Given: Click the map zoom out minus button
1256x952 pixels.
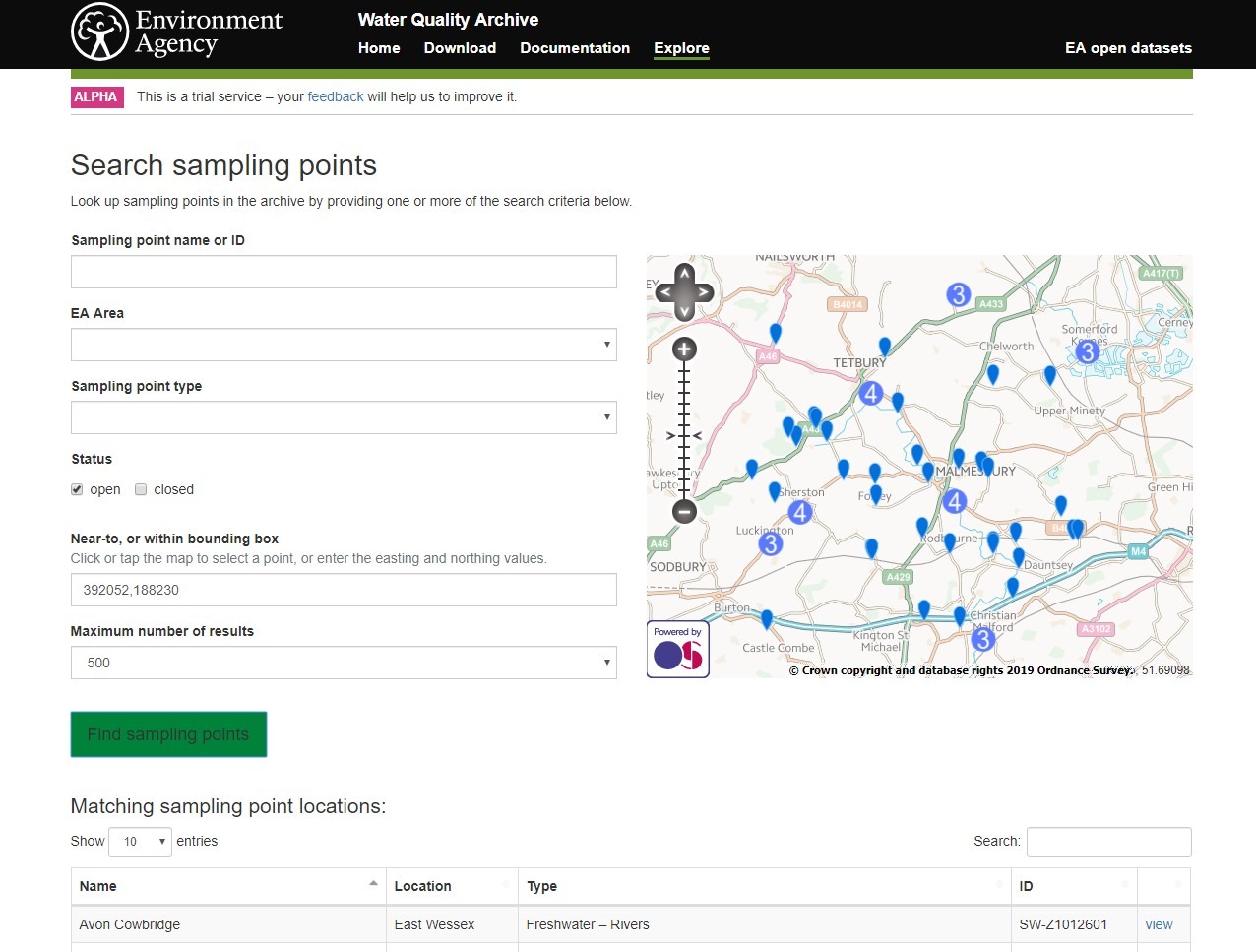Looking at the screenshot, I should click(x=684, y=511).
